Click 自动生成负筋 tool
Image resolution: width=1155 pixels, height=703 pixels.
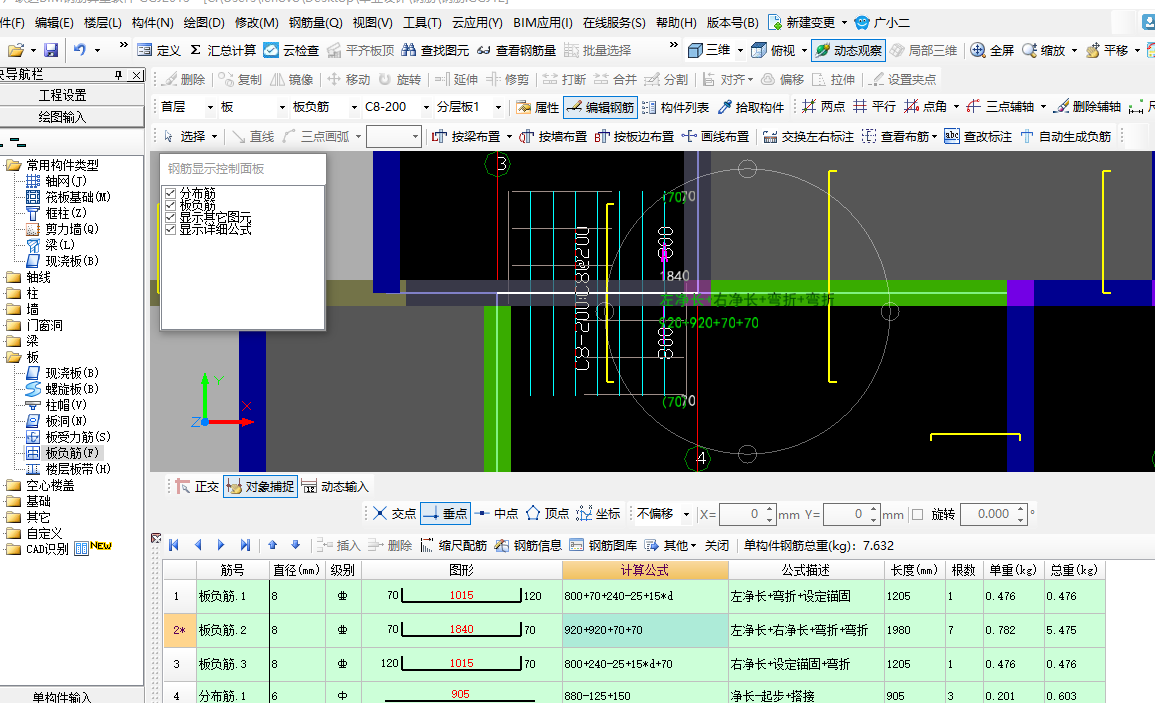click(x=1066, y=136)
